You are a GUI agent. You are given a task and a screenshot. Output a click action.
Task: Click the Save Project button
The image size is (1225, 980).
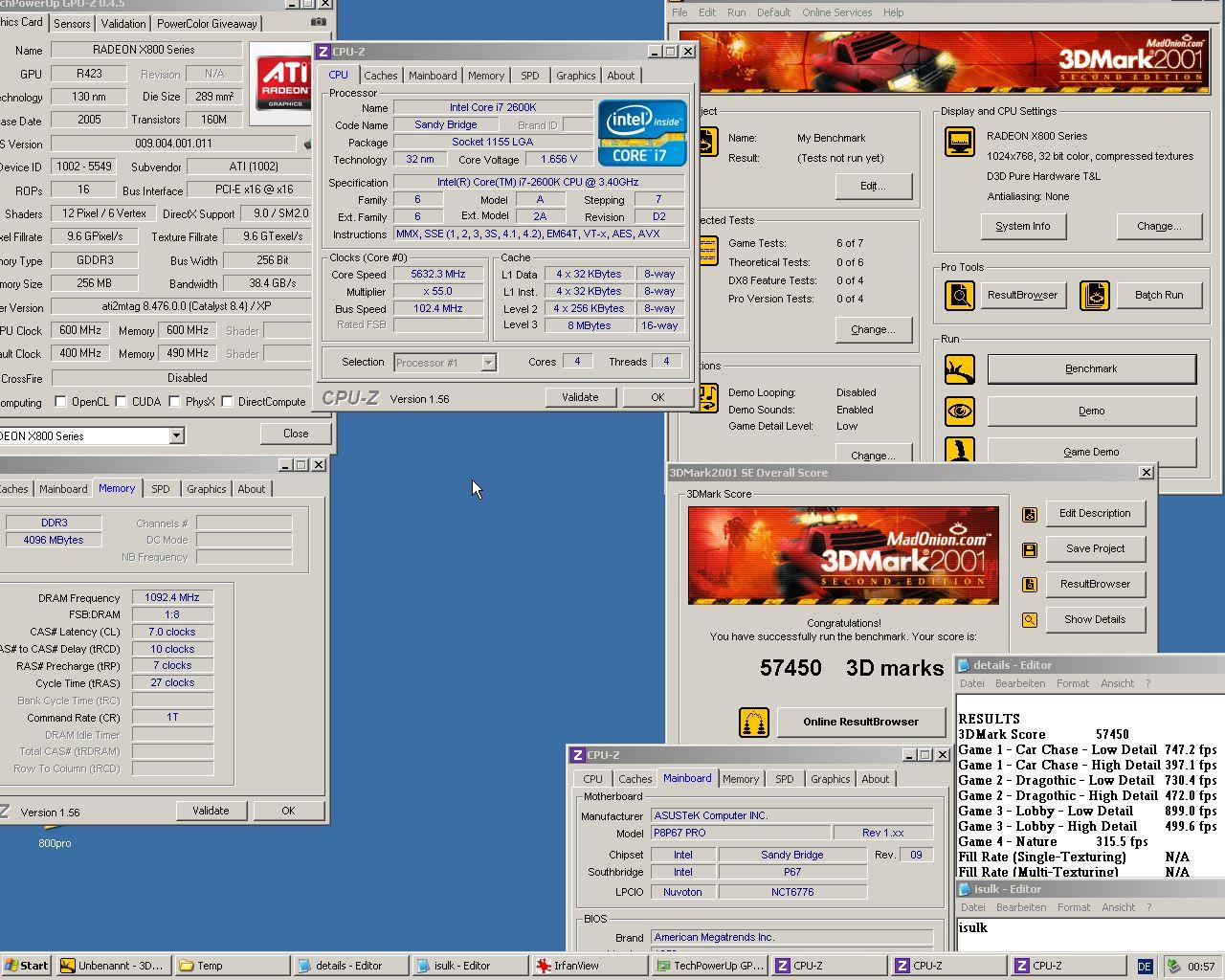tap(1095, 549)
